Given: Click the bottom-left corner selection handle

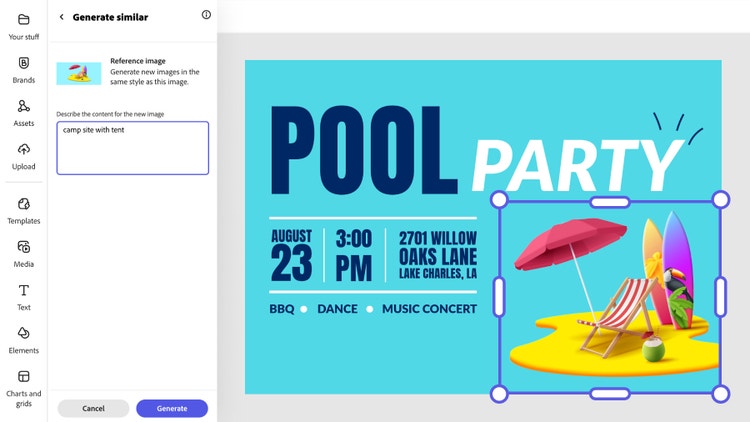Looking at the screenshot, I should [499, 394].
